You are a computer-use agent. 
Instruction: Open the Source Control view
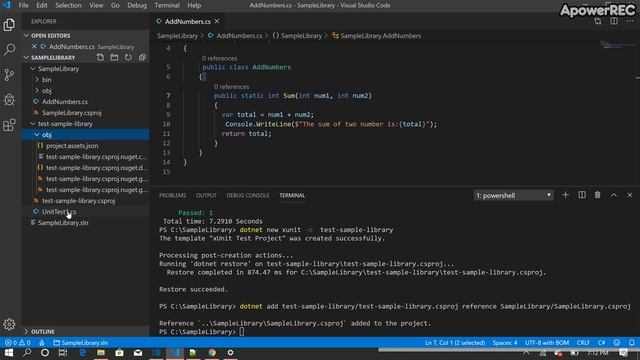coord(9,75)
